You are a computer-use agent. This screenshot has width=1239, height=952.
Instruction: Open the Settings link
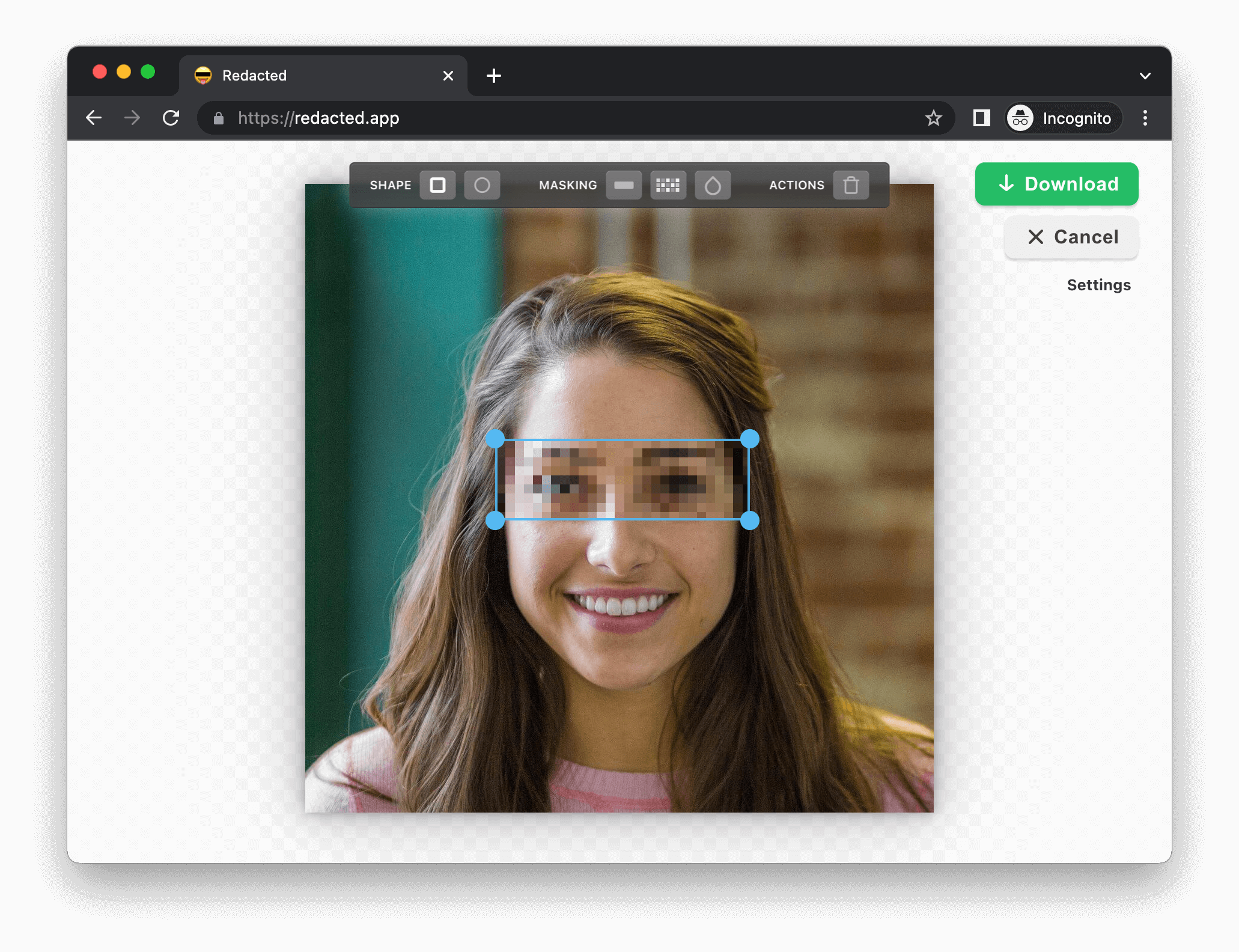click(x=1098, y=285)
